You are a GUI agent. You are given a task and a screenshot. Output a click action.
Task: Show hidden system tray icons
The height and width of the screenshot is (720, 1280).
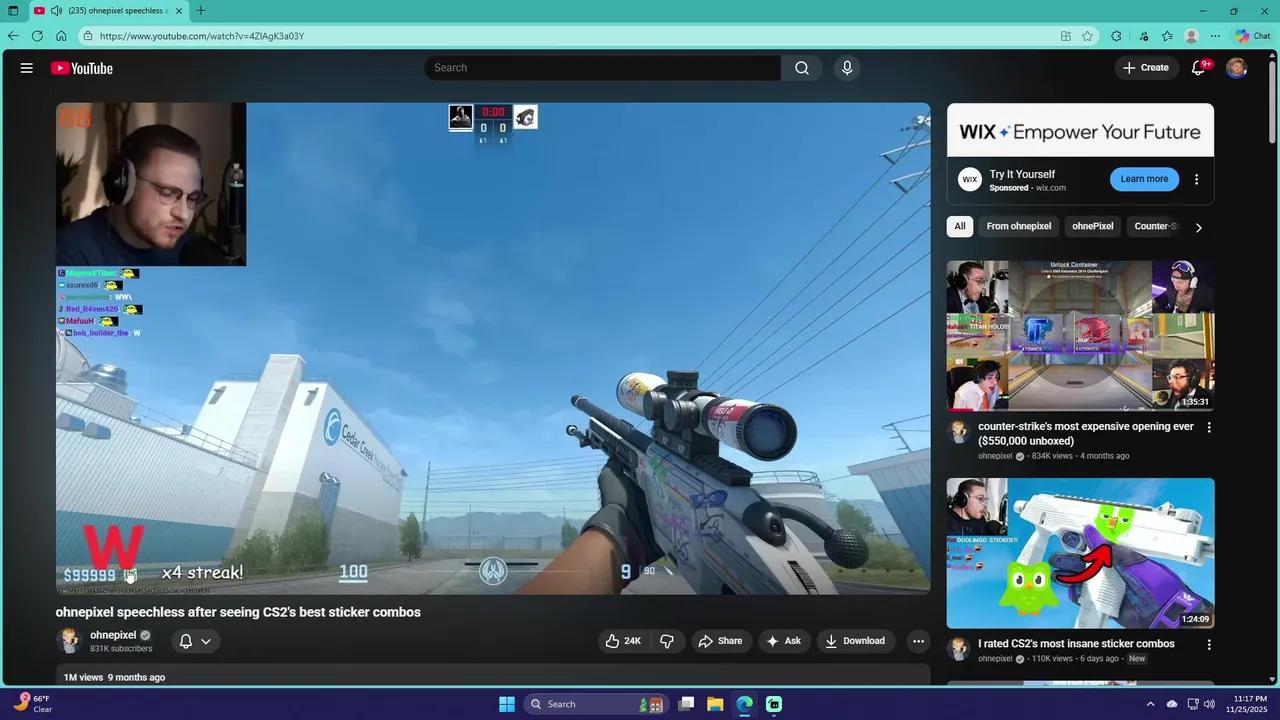[x=1150, y=704]
